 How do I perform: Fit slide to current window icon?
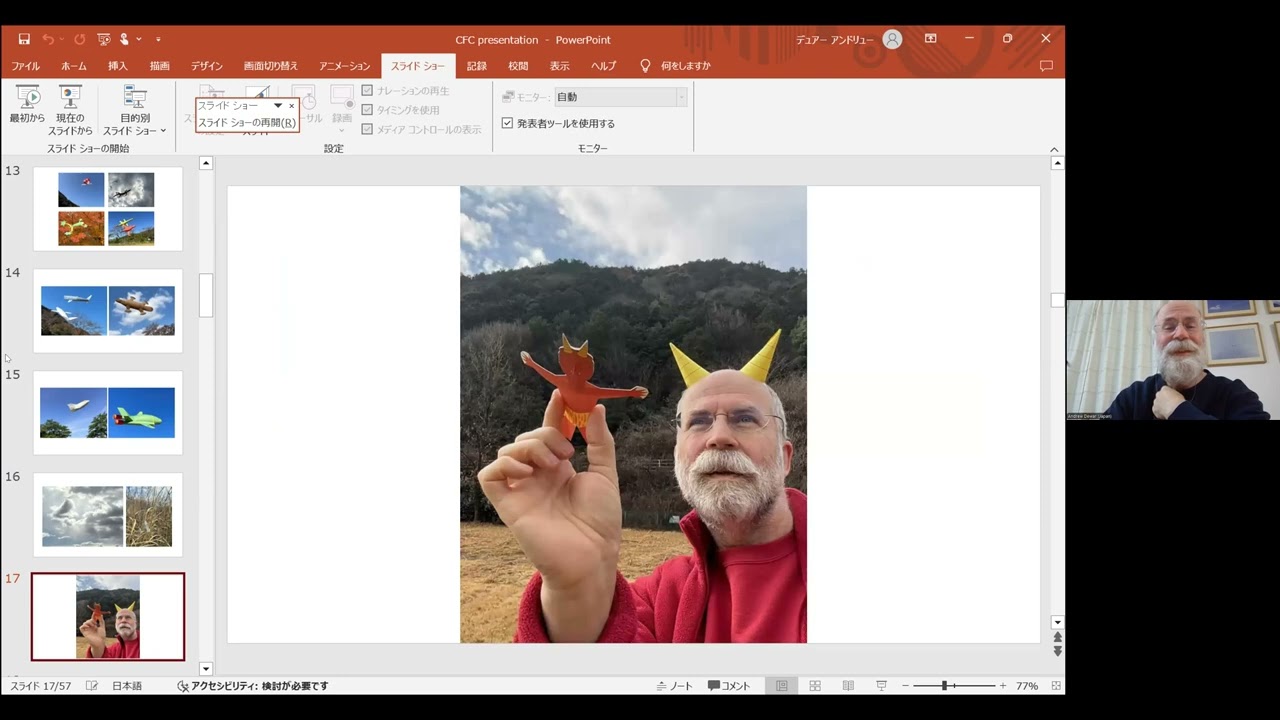tap(1056, 686)
